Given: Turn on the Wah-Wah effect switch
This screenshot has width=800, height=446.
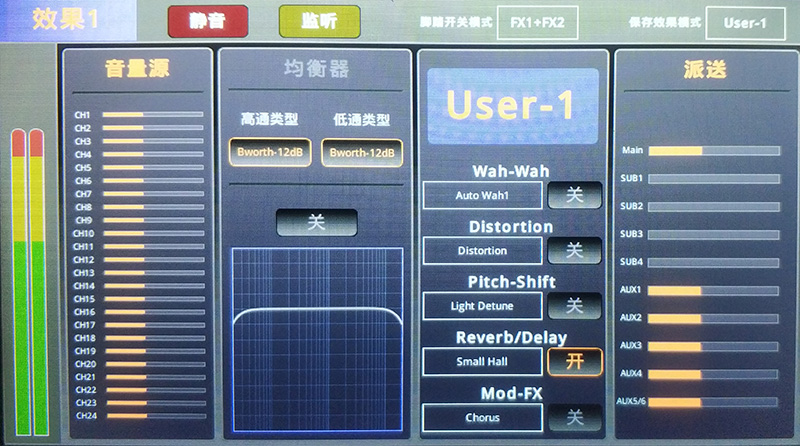Looking at the screenshot, I should click(x=575, y=195).
